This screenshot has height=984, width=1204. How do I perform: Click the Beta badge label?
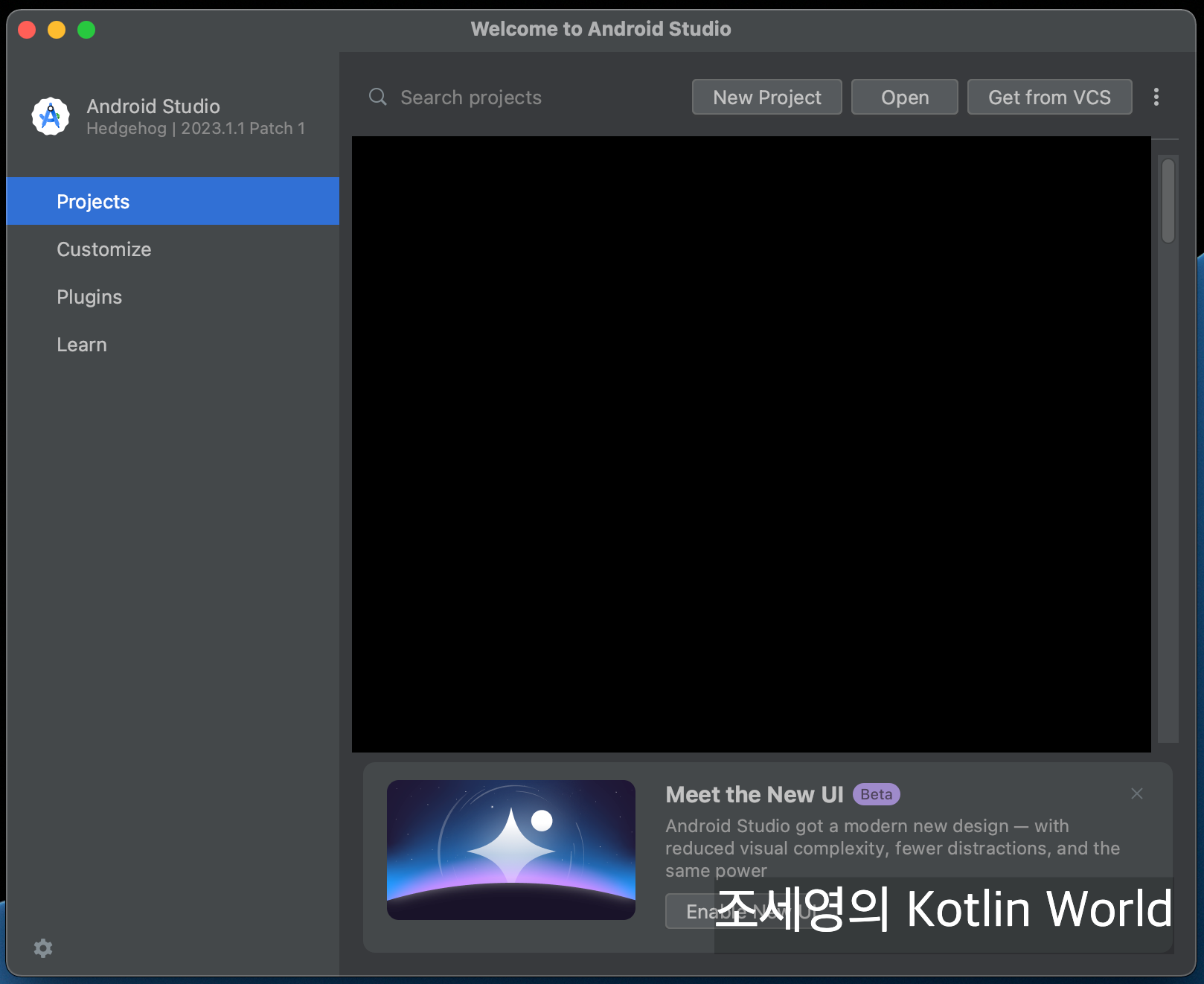click(x=876, y=794)
